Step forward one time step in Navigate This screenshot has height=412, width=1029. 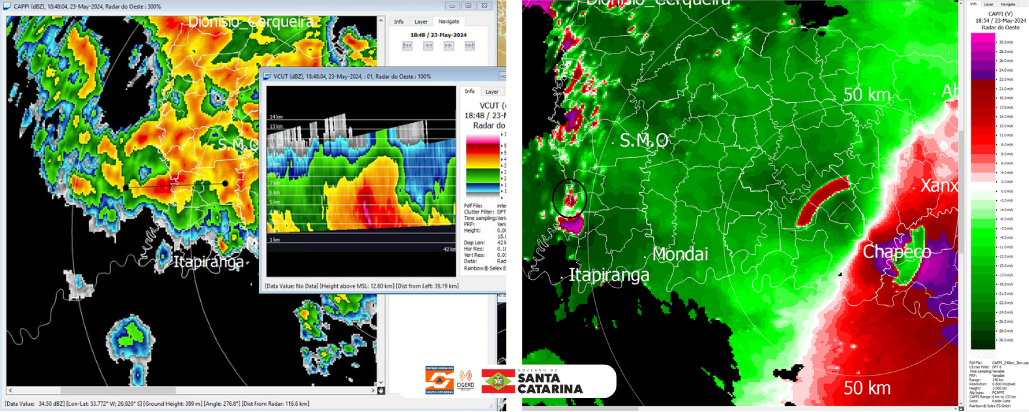[449, 46]
